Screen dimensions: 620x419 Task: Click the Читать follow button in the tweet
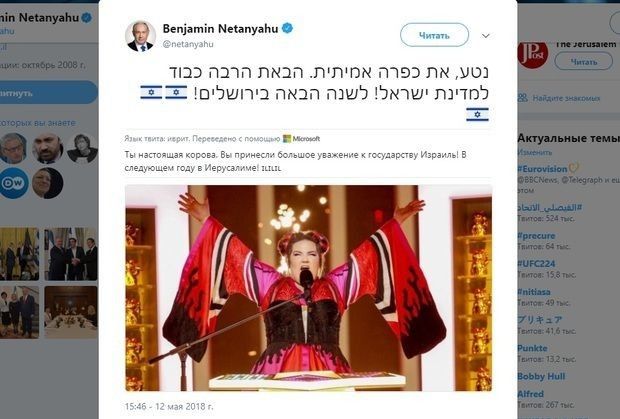[435, 35]
